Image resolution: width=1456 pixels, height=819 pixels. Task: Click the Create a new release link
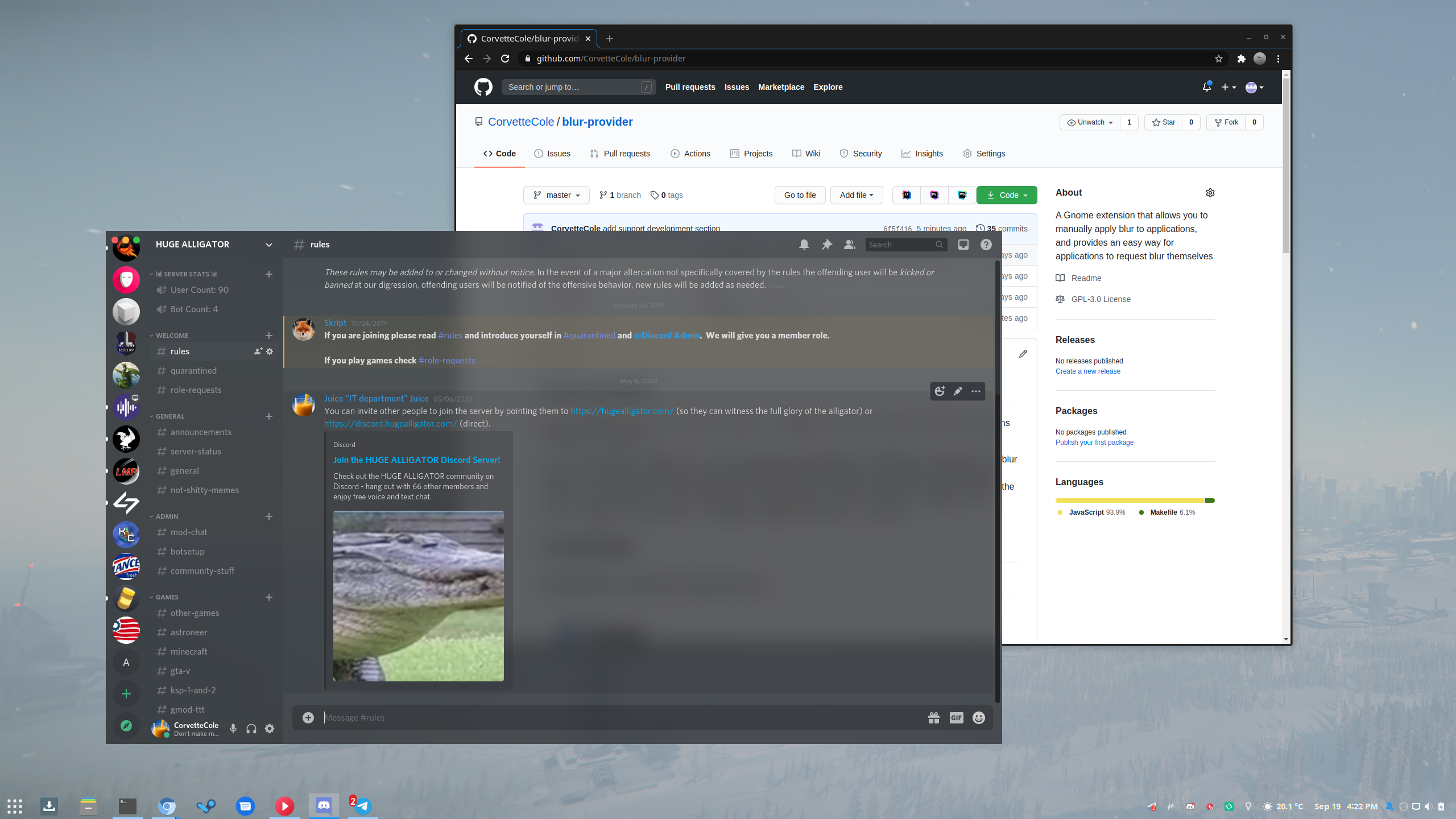pos(1087,371)
